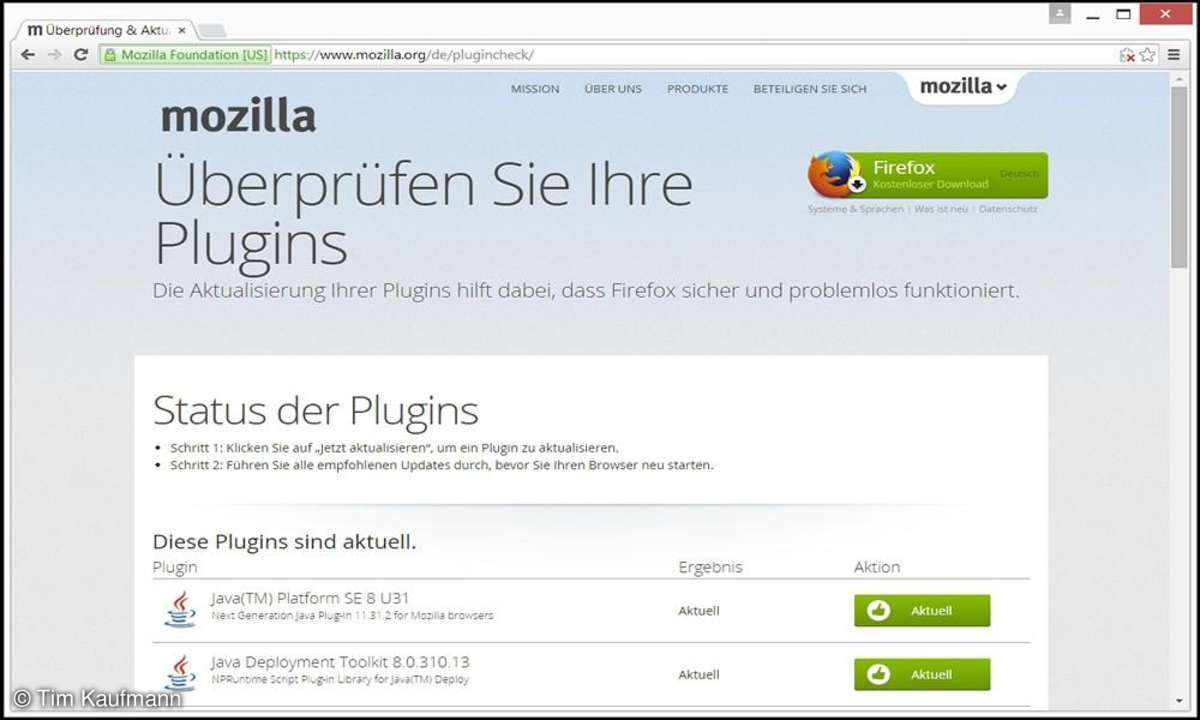
Task: Open the ÜBER UNS navigation item
Action: [x=613, y=89]
